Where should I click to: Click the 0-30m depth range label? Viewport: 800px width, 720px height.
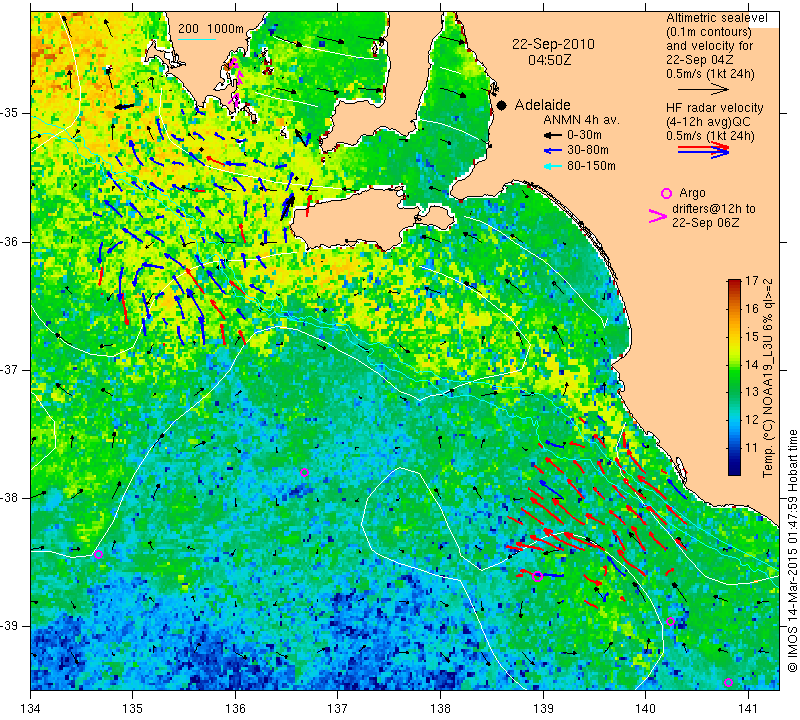point(584,135)
